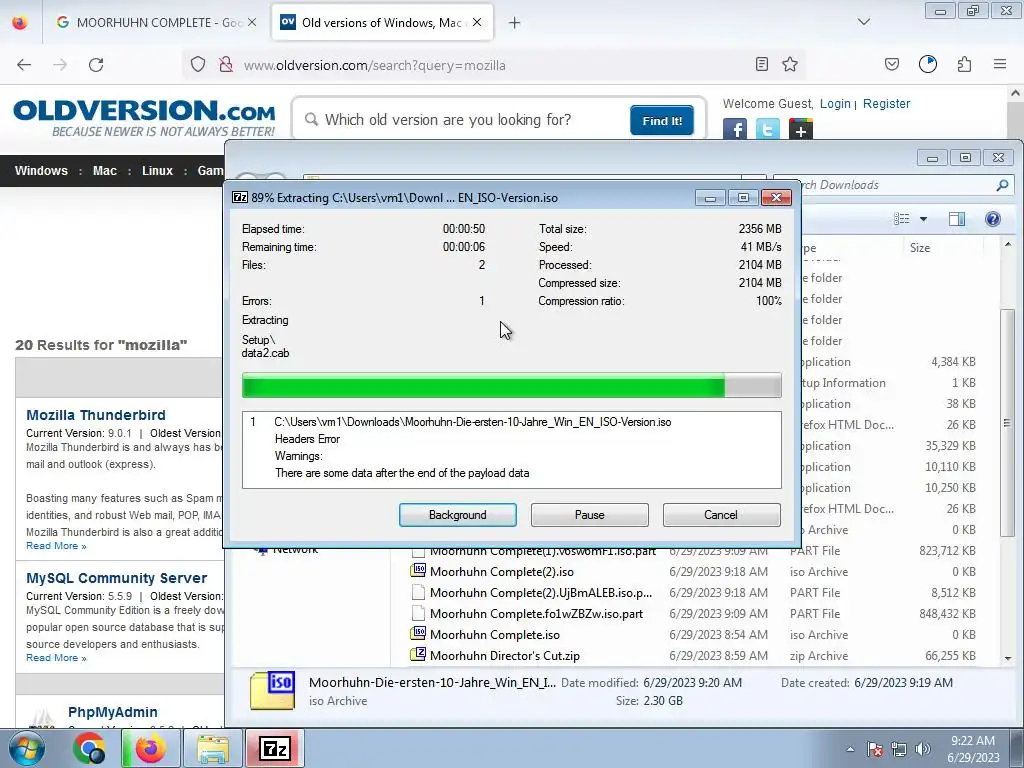1024x768 pixels.
Task: Open the Windows category menu
Action: point(41,170)
